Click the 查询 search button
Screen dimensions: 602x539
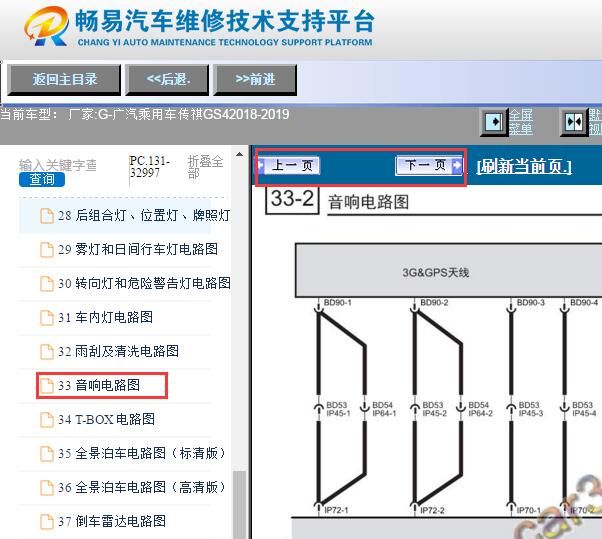(42, 179)
